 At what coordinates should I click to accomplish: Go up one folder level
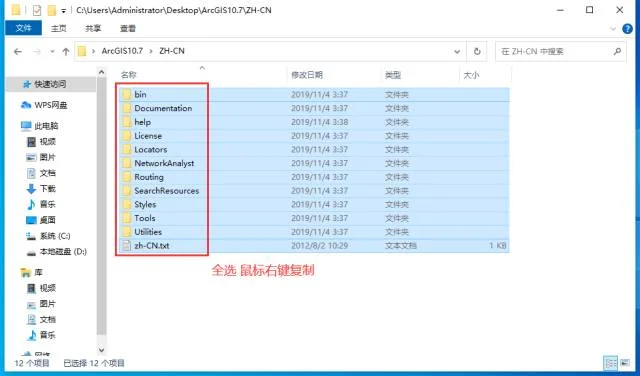(x=66, y=51)
